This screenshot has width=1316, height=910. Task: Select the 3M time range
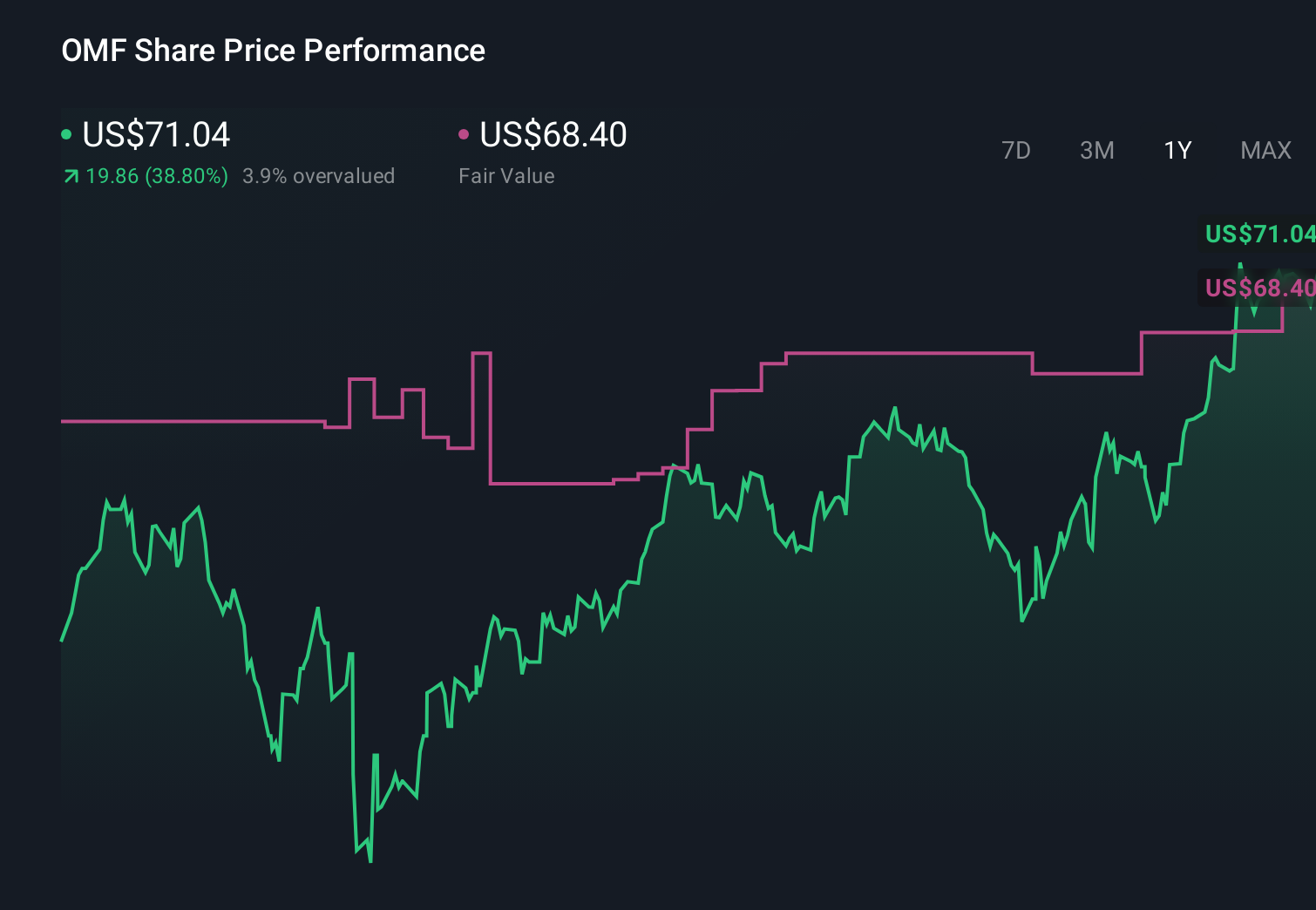tap(1096, 150)
